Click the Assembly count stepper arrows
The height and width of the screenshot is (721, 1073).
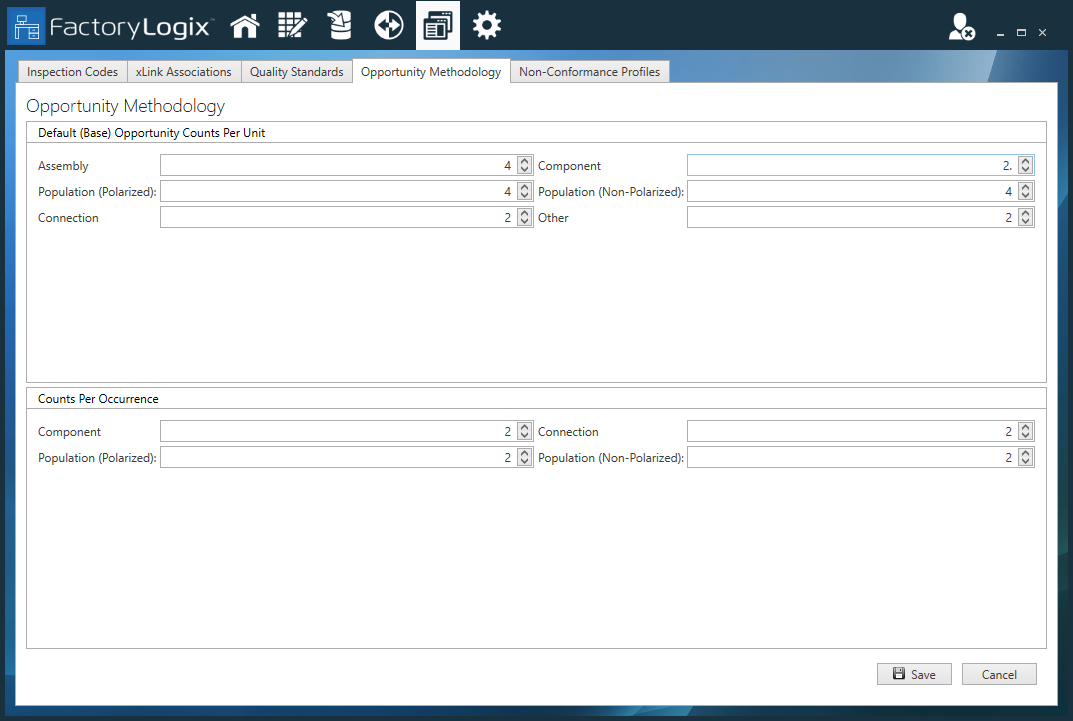click(x=525, y=166)
